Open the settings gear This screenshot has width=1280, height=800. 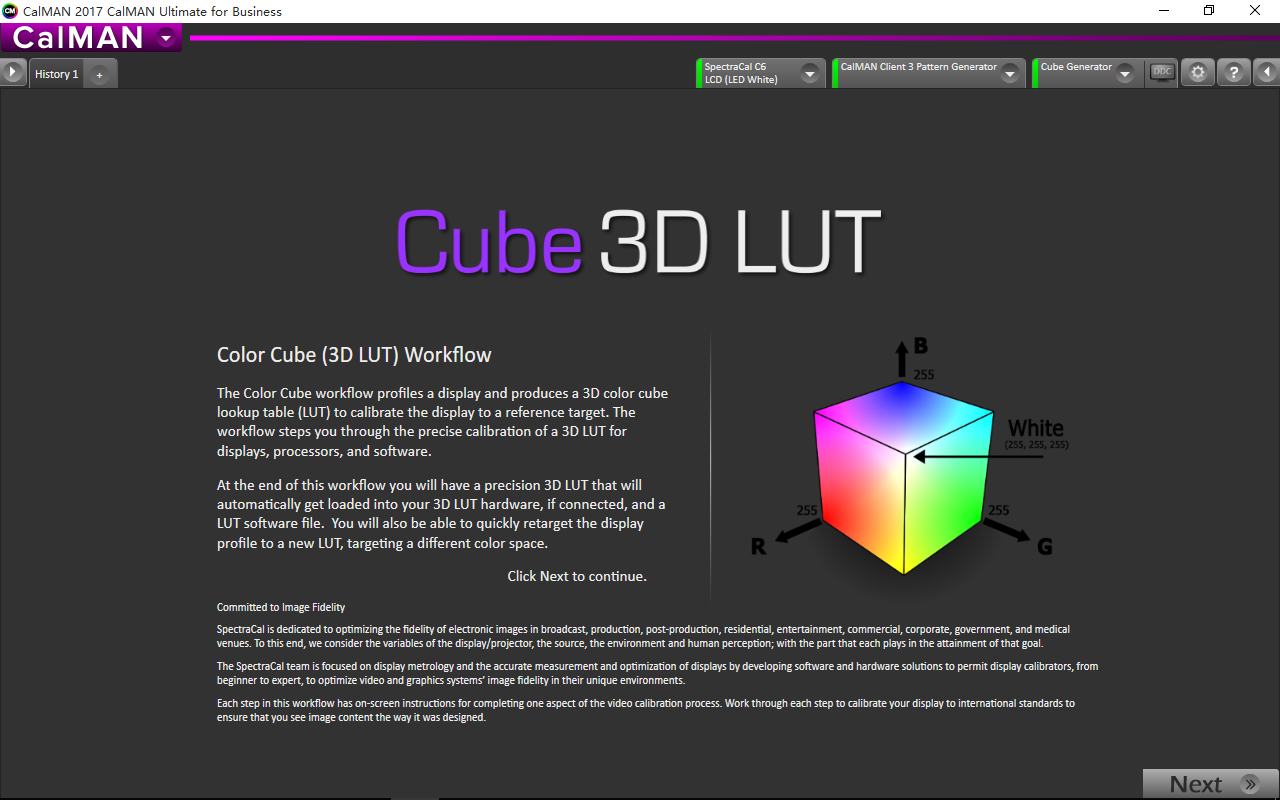(1197, 73)
